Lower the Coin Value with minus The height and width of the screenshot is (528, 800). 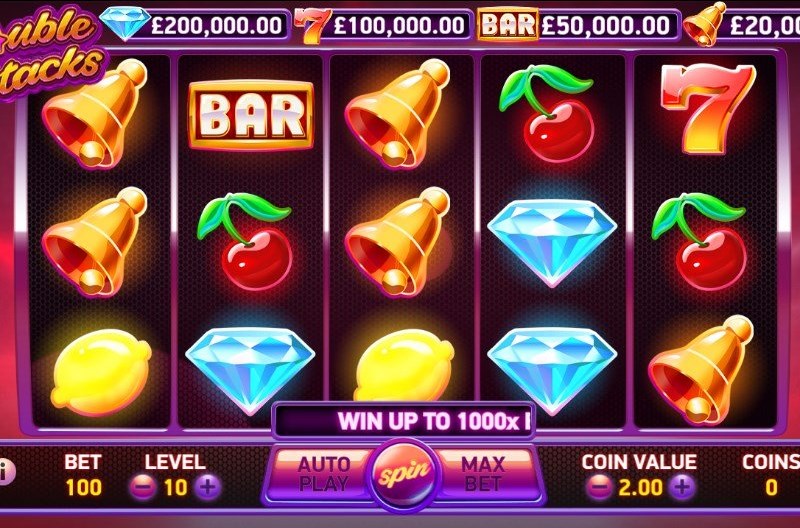[598, 487]
